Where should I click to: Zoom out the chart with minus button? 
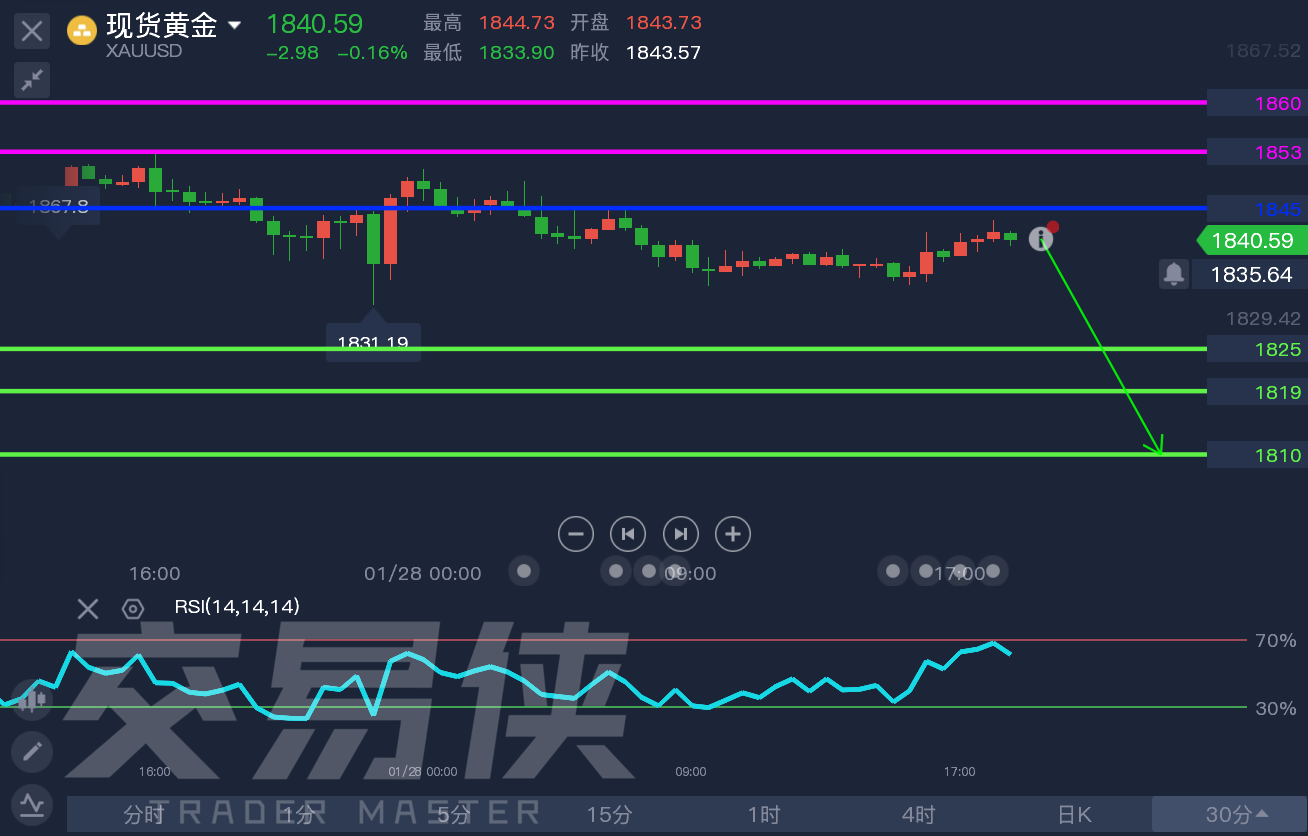tap(576, 534)
